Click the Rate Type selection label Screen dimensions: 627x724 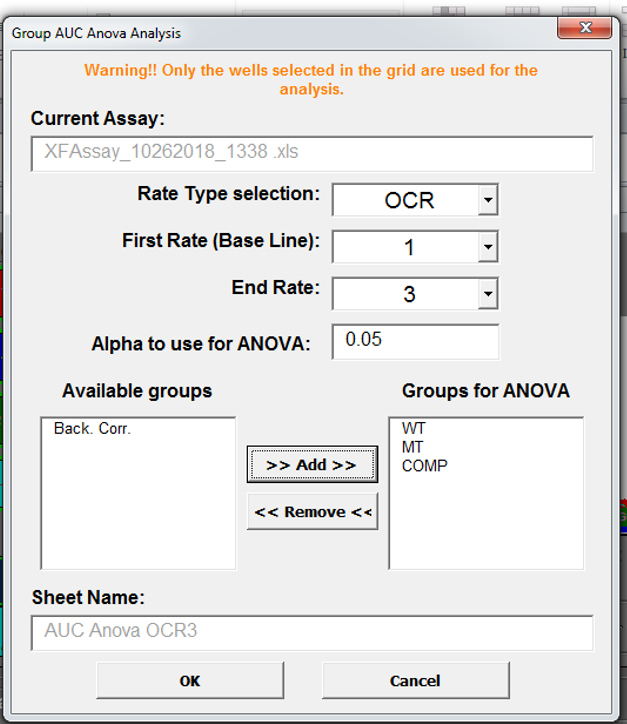click(228, 194)
